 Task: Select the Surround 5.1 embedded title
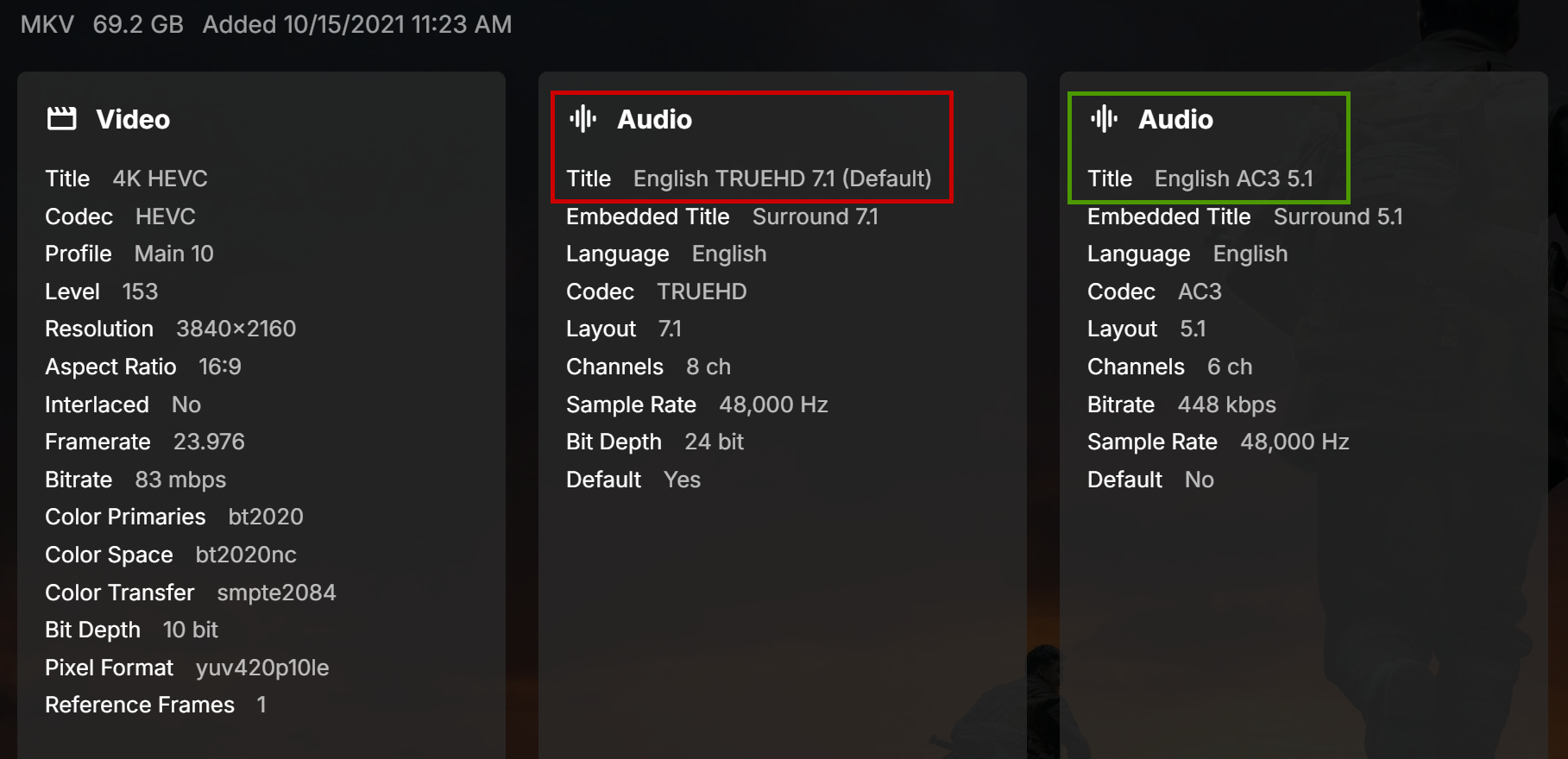1338,216
